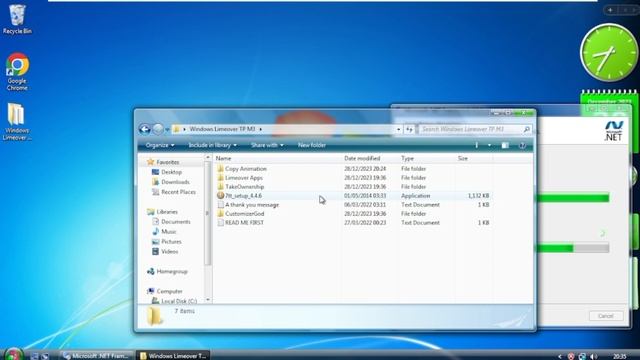Click the Start orb on taskbar
Screen dimensions: 640x360
13,354
